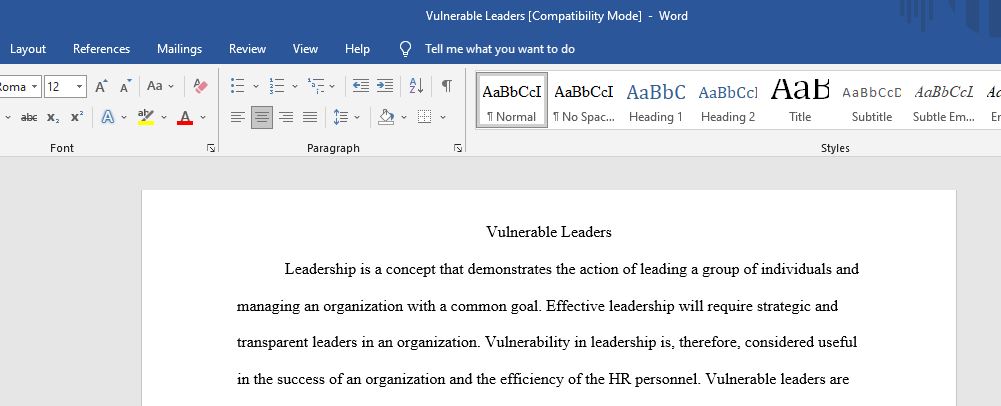Apply the Normal style
Viewport: 1001px width, 406px height.
pyautogui.click(x=512, y=100)
